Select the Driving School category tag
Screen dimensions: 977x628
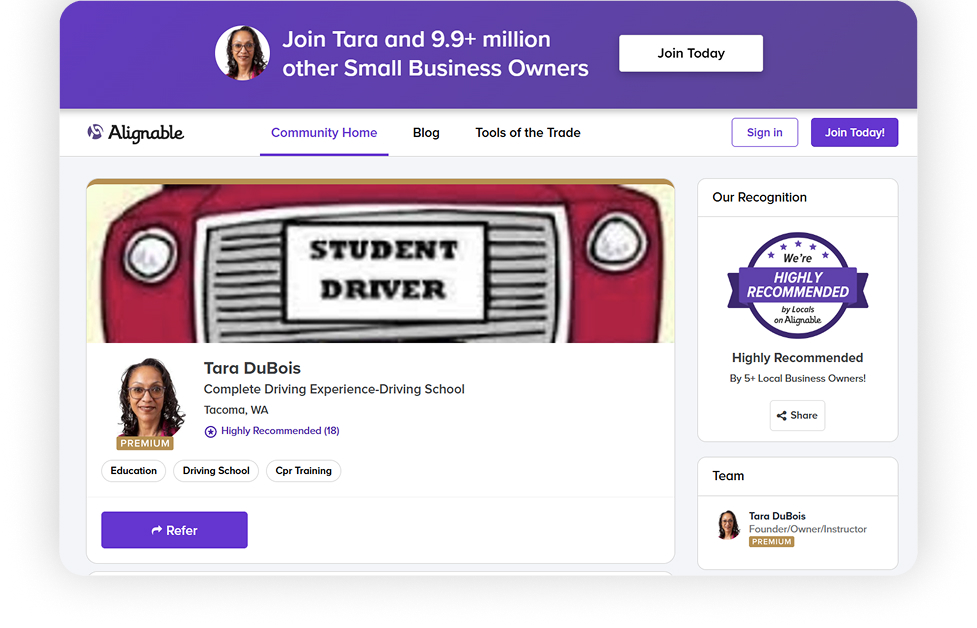tap(215, 470)
